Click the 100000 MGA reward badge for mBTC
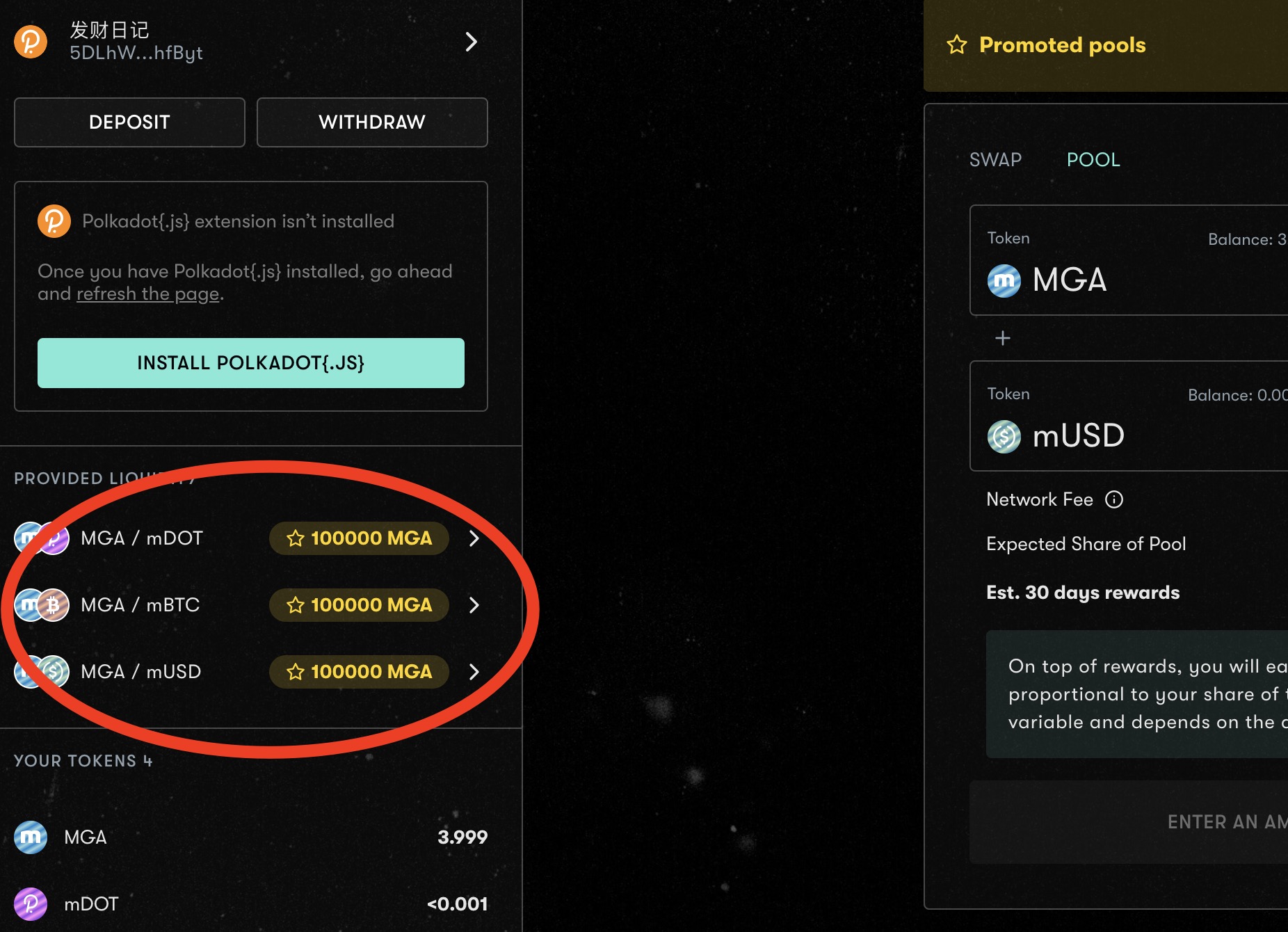Viewport: 1288px width, 932px height. pyautogui.click(x=359, y=605)
